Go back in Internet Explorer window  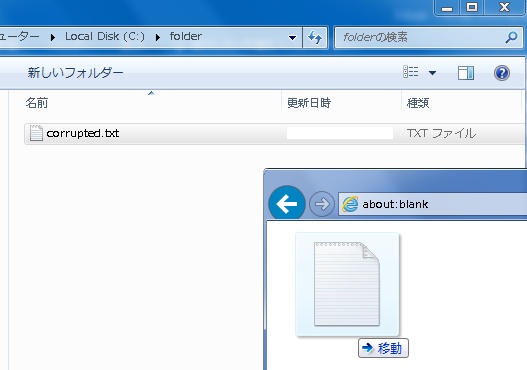click(287, 203)
